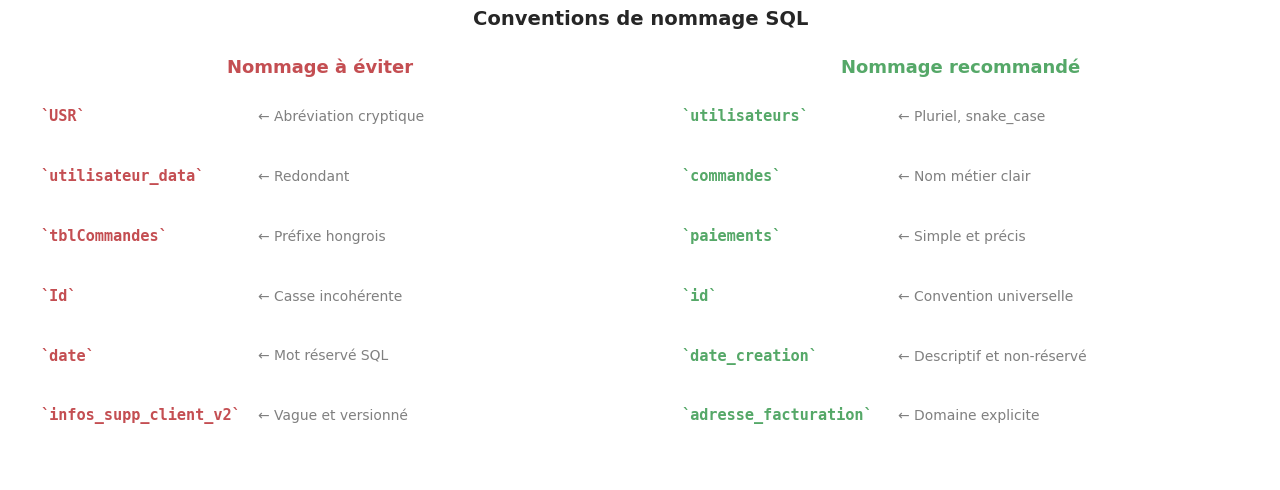Click the green `utilisateurs` table name

coord(744,117)
